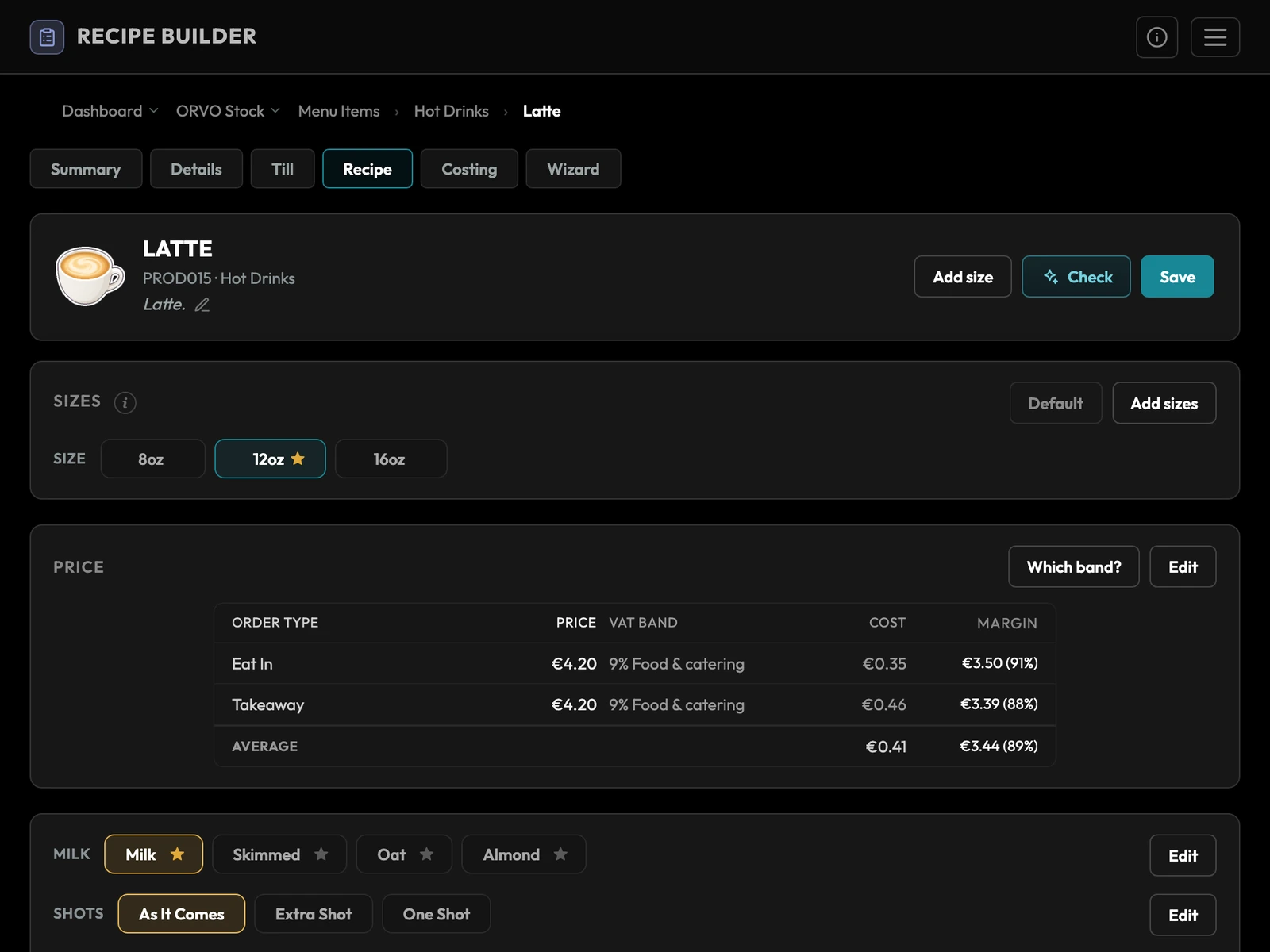
Task: Select the Oat milk option
Action: coord(404,854)
